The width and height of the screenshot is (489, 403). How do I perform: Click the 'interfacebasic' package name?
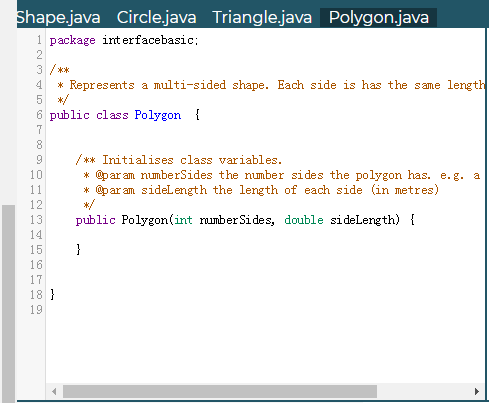pyautogui.click(x=148, y=40)
